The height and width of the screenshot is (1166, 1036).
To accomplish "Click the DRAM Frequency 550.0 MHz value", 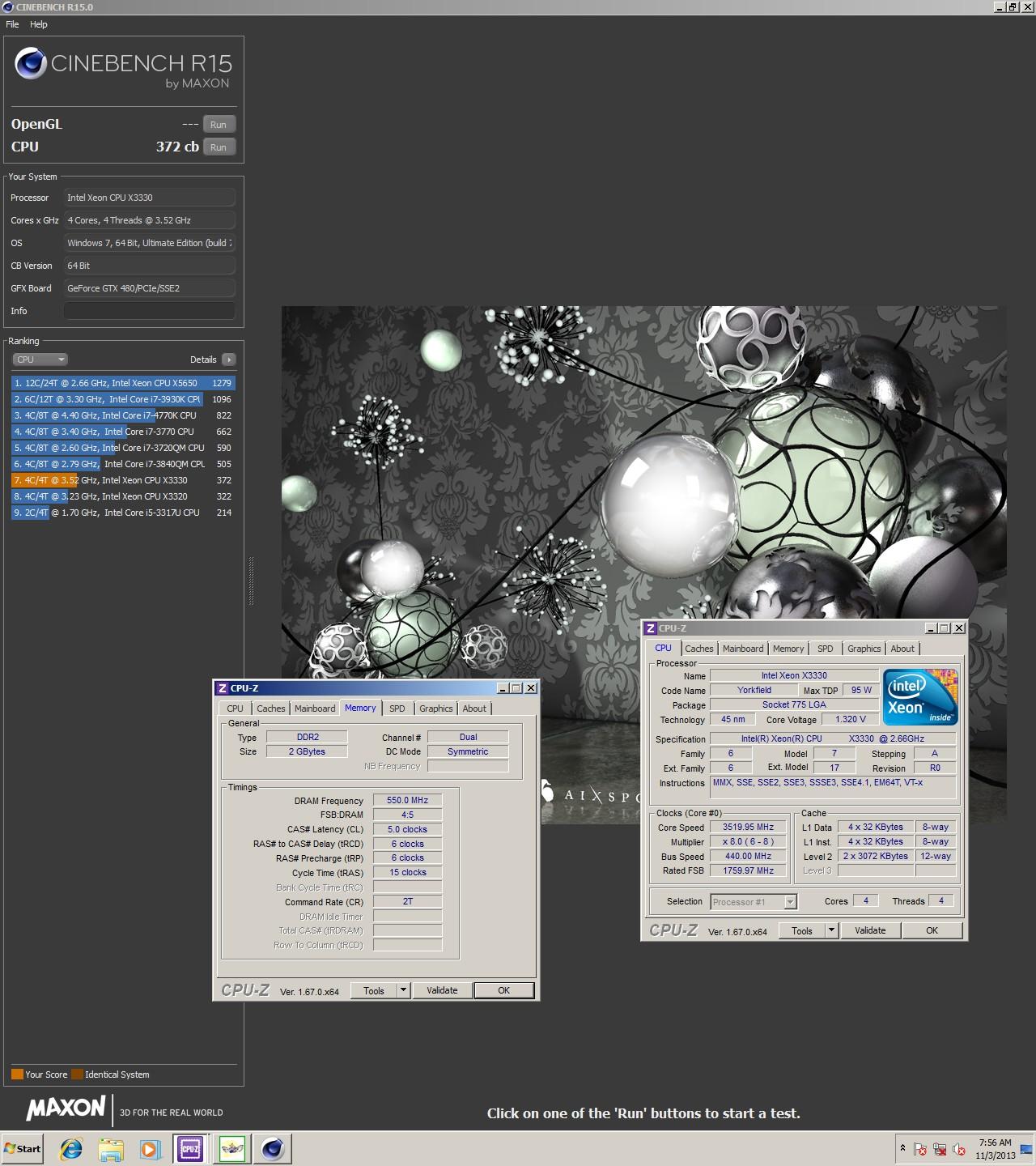I will tap(407, 800).
